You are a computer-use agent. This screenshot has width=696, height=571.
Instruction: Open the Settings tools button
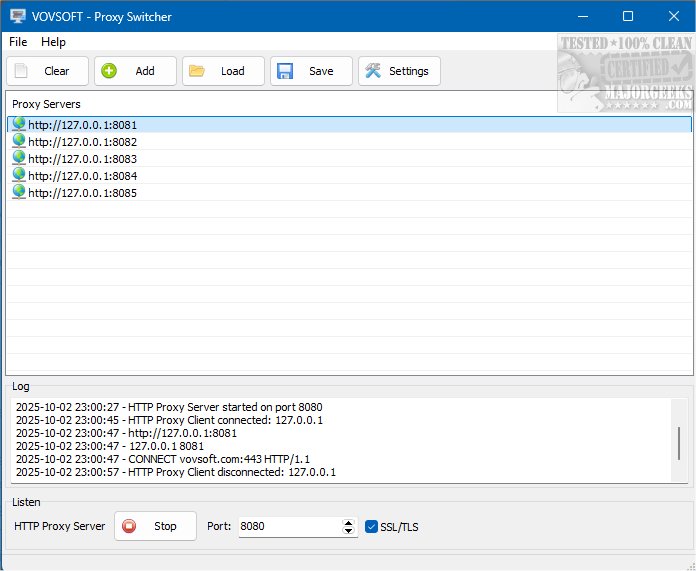[399, 71]
